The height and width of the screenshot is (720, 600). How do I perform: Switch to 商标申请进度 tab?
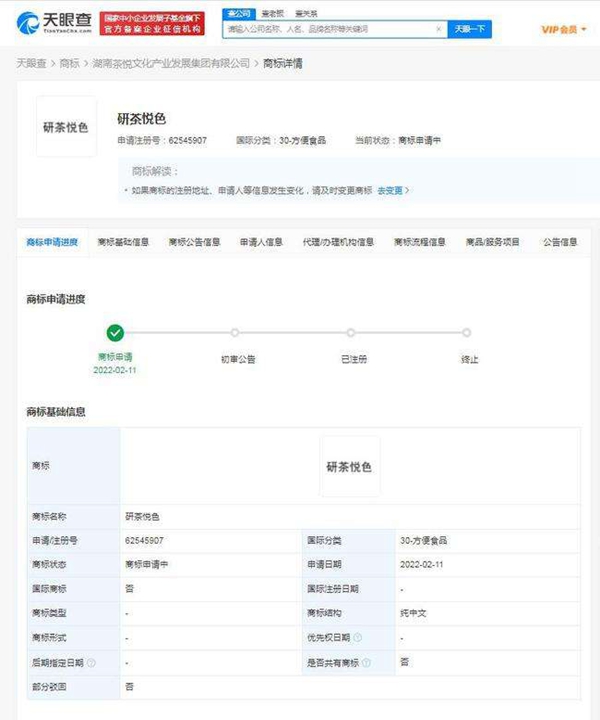coord(52,242)
